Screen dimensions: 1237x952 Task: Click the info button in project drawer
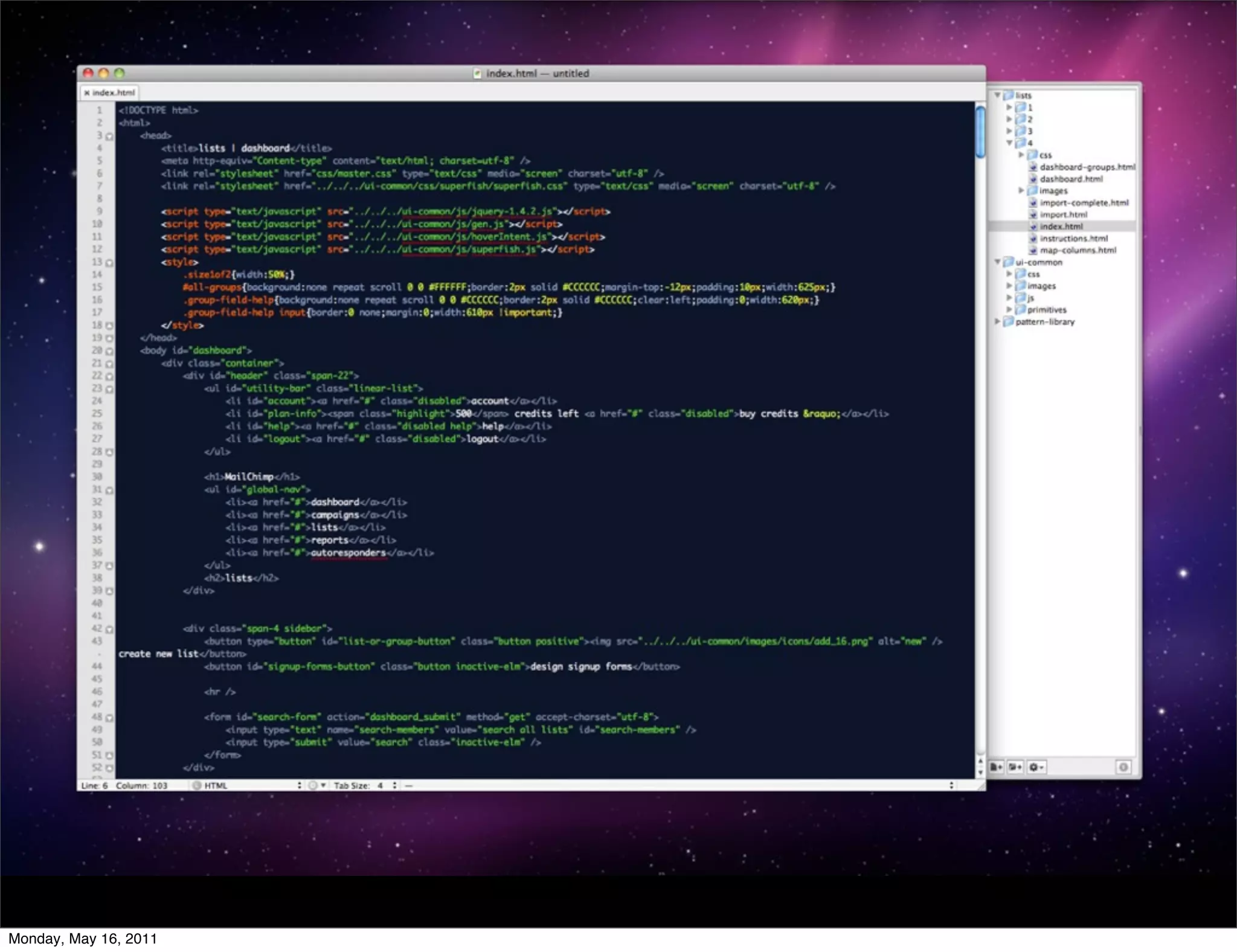click(1123, 767)
